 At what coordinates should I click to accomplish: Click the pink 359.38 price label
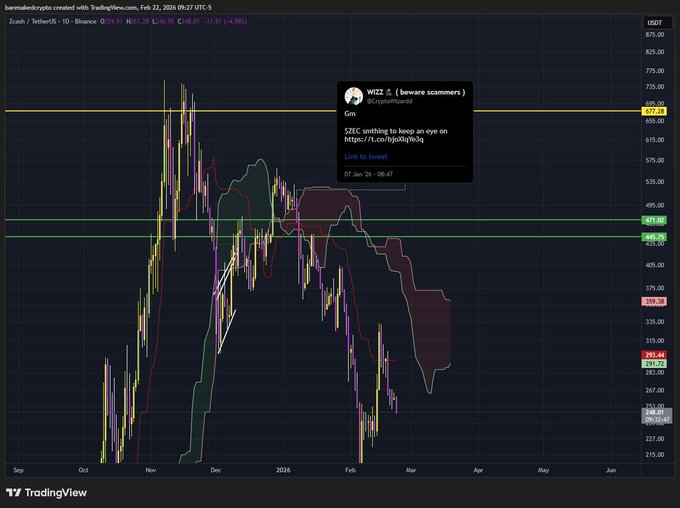click(654, 301)
